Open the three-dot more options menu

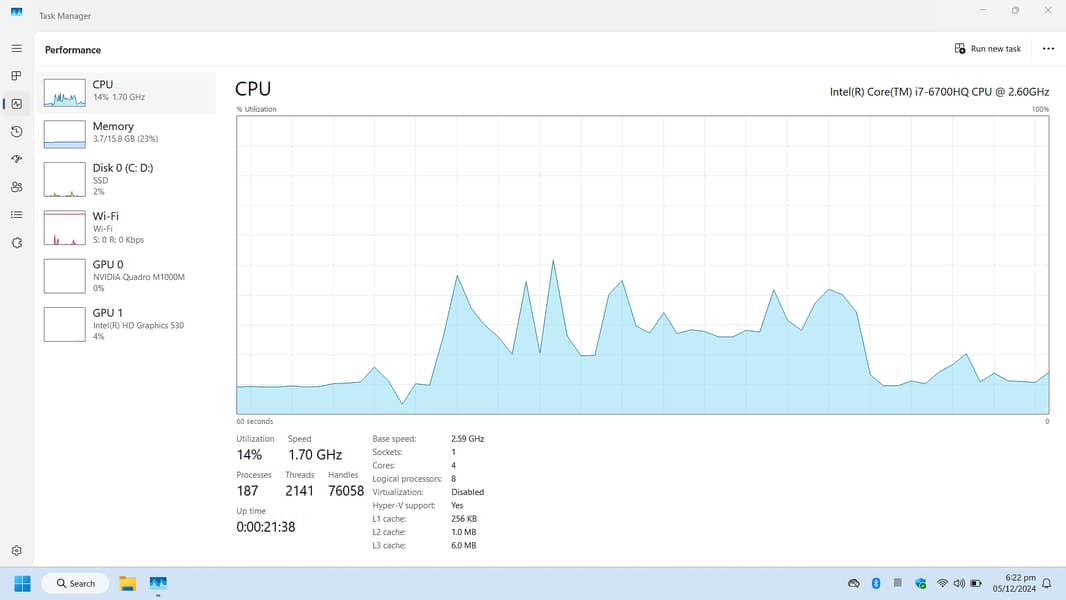(x=1048, y=49)
